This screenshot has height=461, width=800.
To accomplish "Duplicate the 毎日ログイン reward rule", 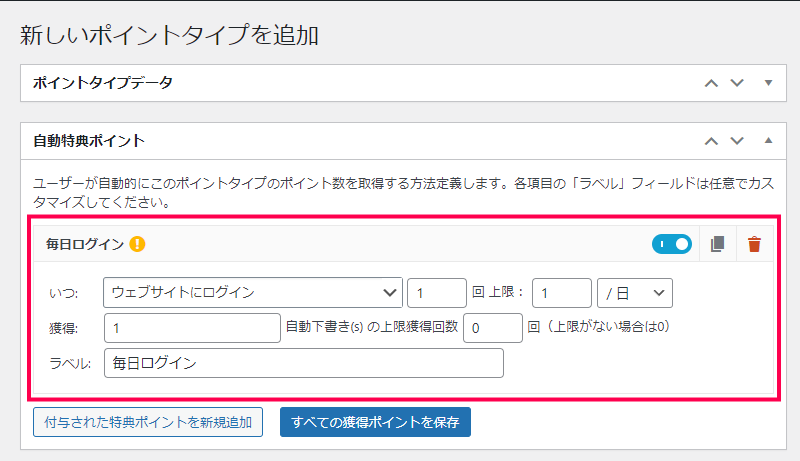I will (718, 244).
